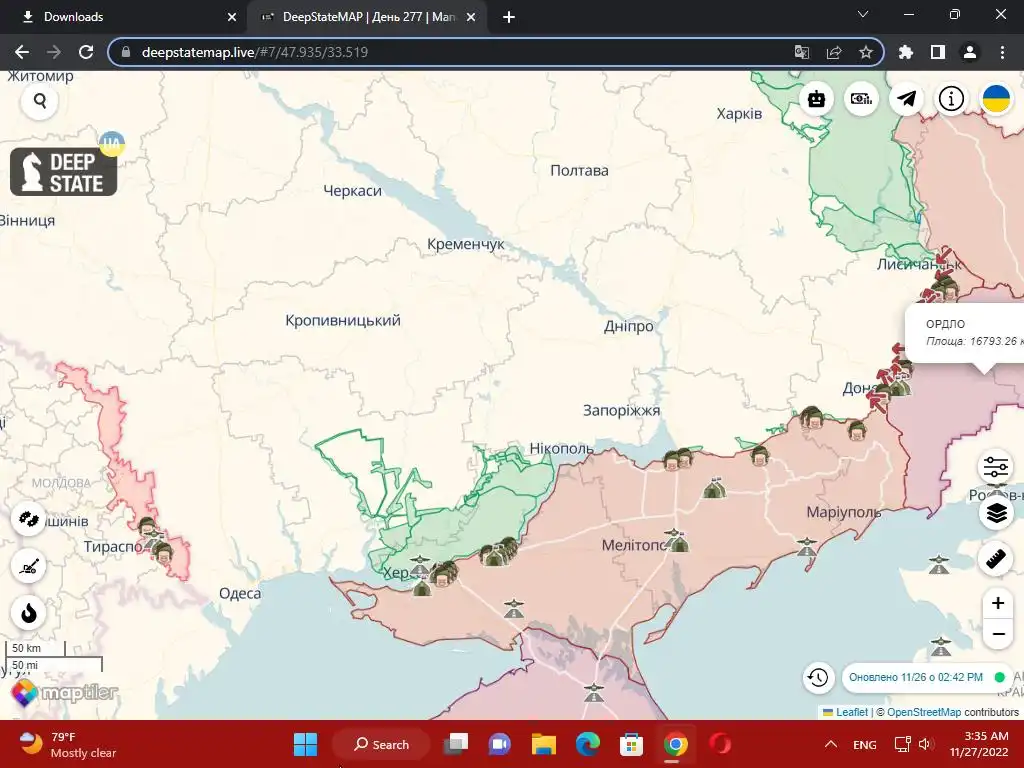
Task: Open Microsoft Store from taskbar
Action: pos(632,744)
